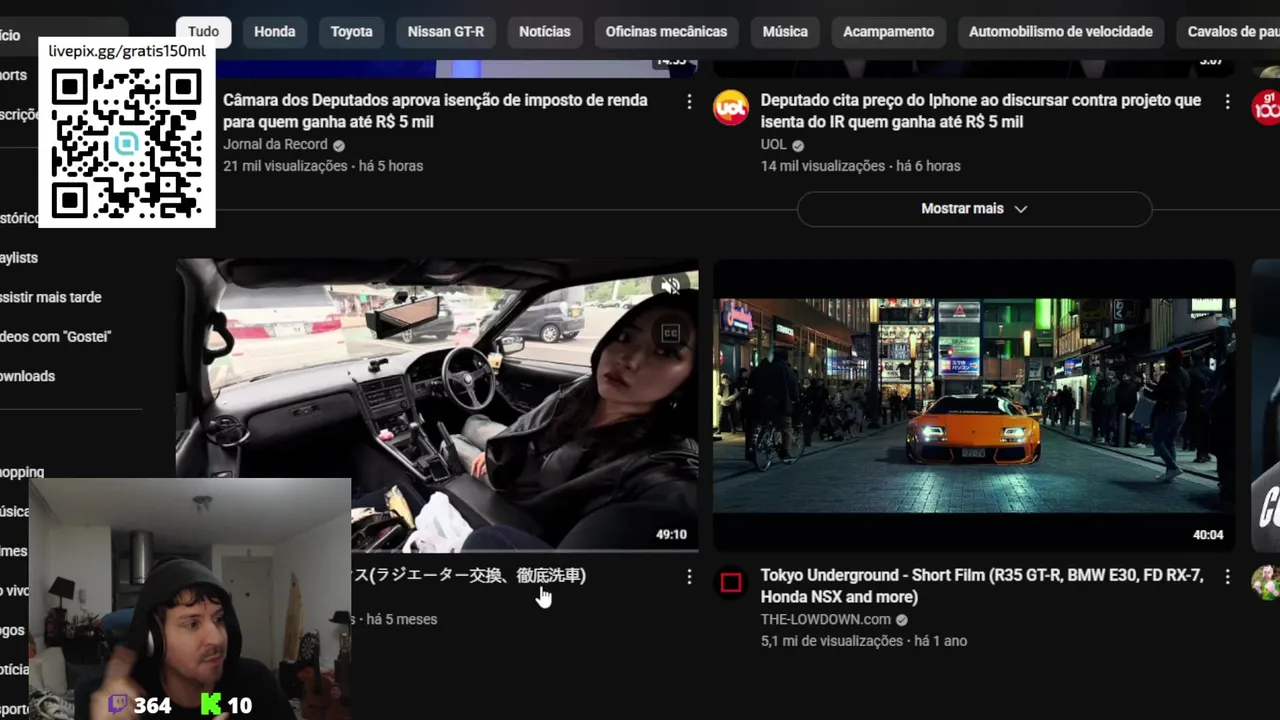1280x720 pixels.
Task: Filter videos by Nissan GT-R
Action: 445,32
